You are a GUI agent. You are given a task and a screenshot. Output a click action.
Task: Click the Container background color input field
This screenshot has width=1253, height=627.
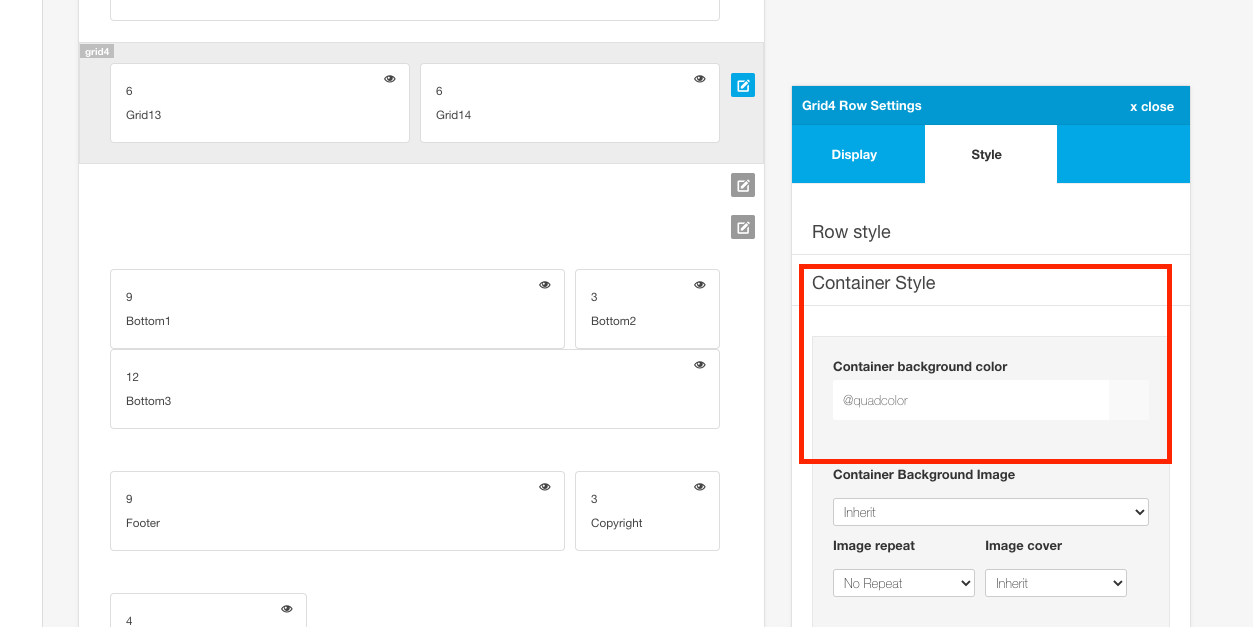click(x=970, y=400)
